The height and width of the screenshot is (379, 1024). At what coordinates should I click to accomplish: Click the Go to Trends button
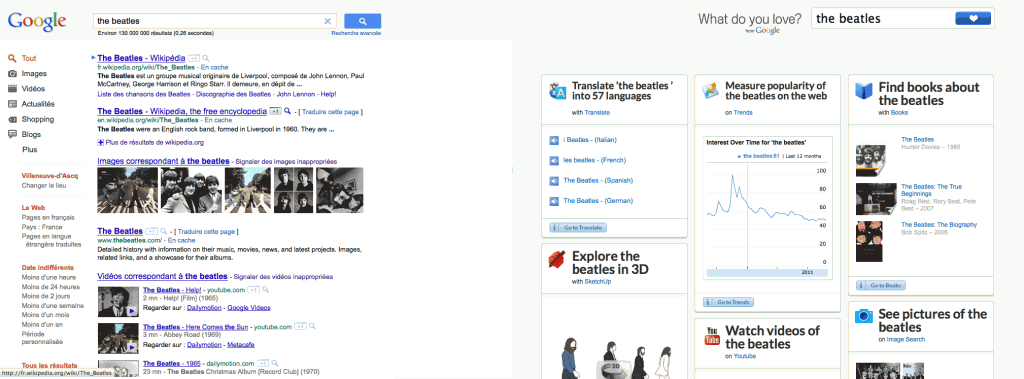click(x=729, y=302)
